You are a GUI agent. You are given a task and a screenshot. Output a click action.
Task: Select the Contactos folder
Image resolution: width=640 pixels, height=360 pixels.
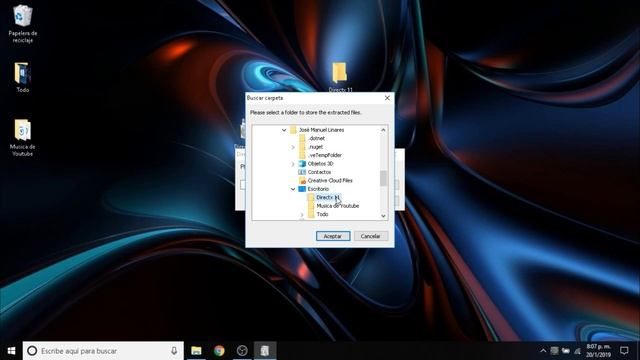[x=319, y=172]
